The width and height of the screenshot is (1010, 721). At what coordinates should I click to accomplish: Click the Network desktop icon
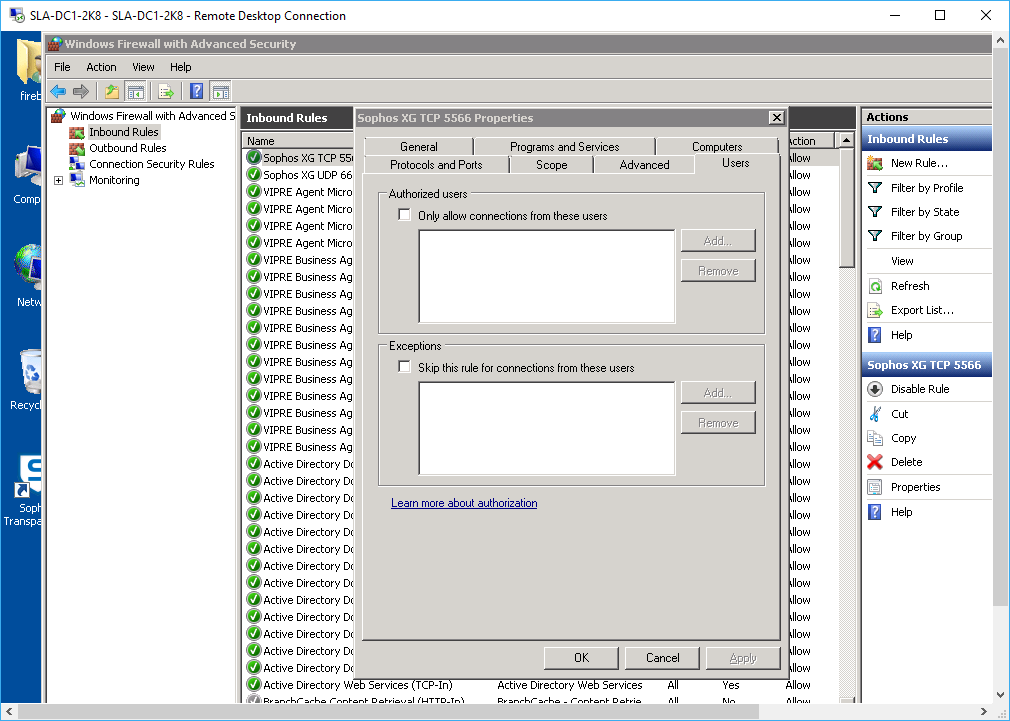pos(29,265)
